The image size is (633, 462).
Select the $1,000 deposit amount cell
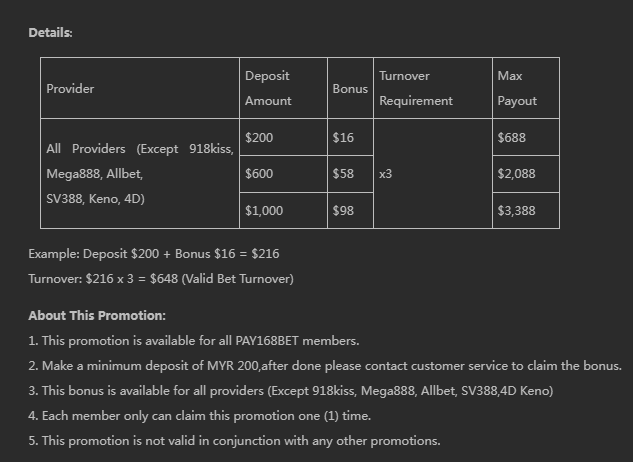point(264,211)
